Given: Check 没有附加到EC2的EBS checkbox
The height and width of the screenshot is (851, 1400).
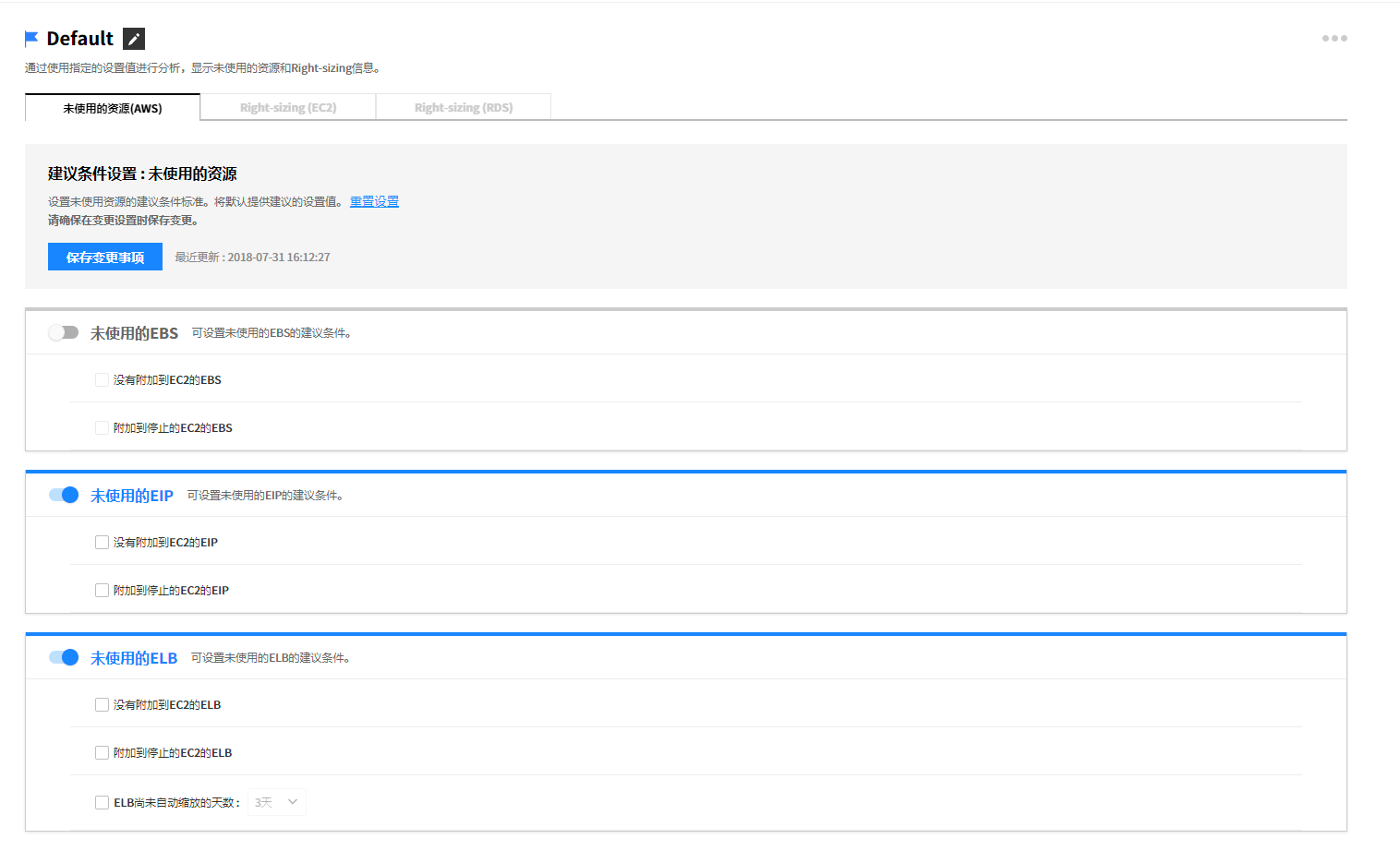Looking at the screenshot, I should click(102, 380).
